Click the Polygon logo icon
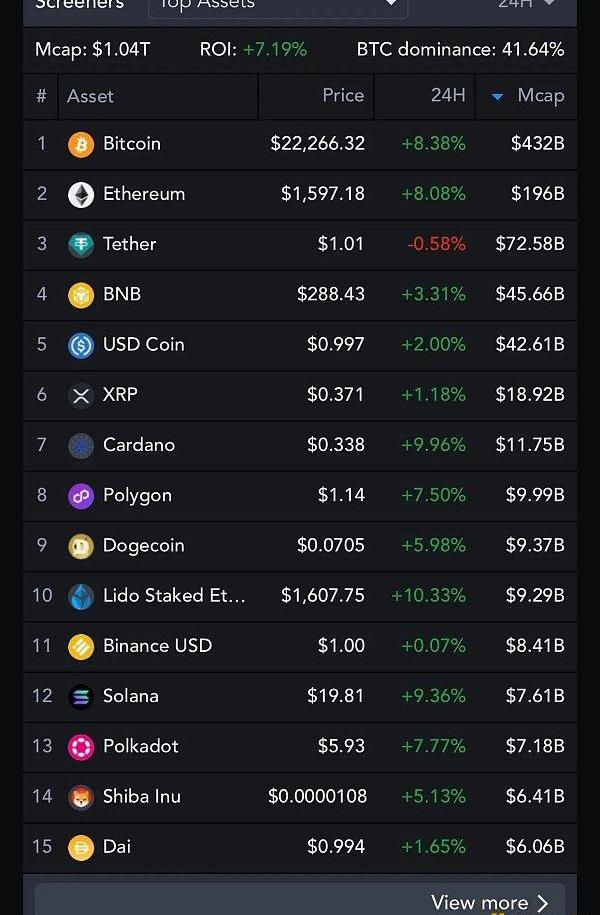Viewport: 600px width, 915px height. (81, 495)
